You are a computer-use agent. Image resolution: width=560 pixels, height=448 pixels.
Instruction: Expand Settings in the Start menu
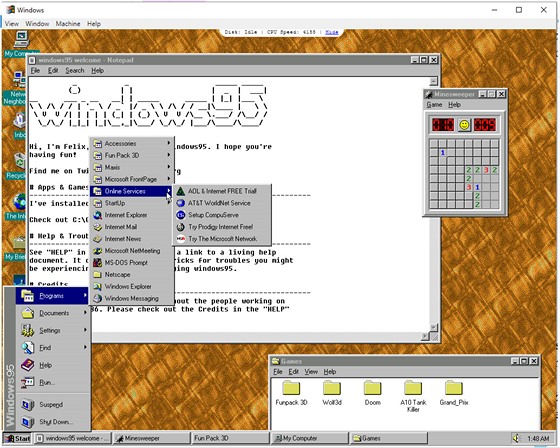pos(52,330)
